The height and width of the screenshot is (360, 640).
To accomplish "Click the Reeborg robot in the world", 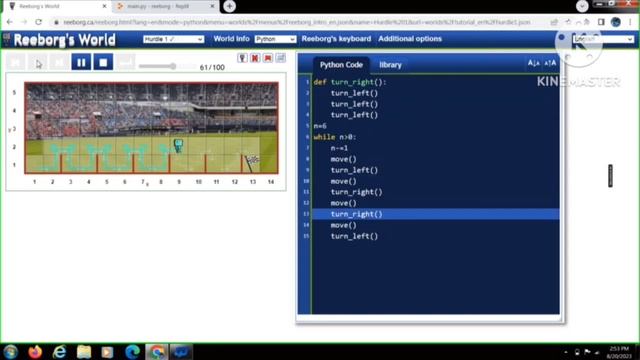I will point(178,146).
